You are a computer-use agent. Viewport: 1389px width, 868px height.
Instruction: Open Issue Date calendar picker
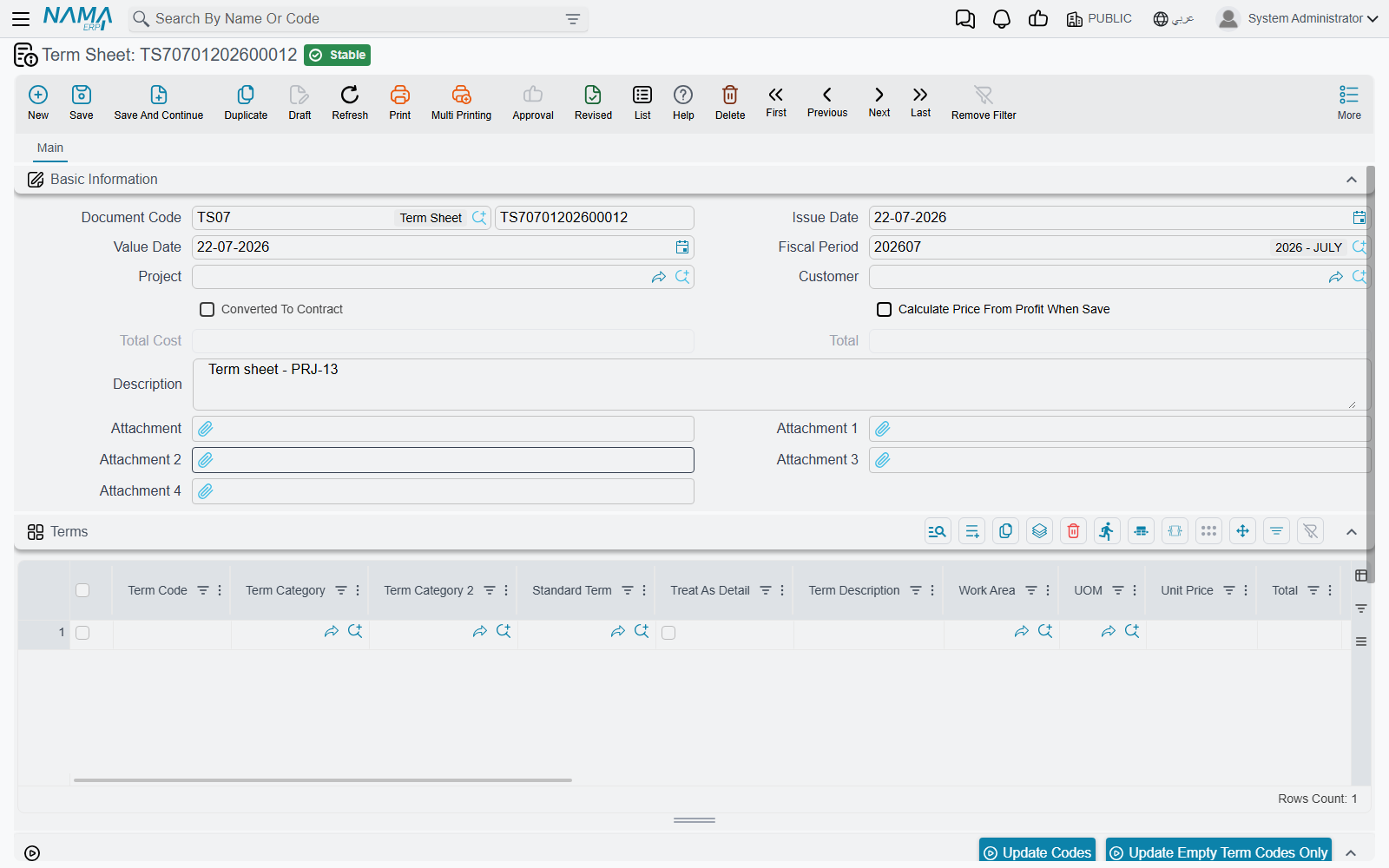click(1359, 218)
